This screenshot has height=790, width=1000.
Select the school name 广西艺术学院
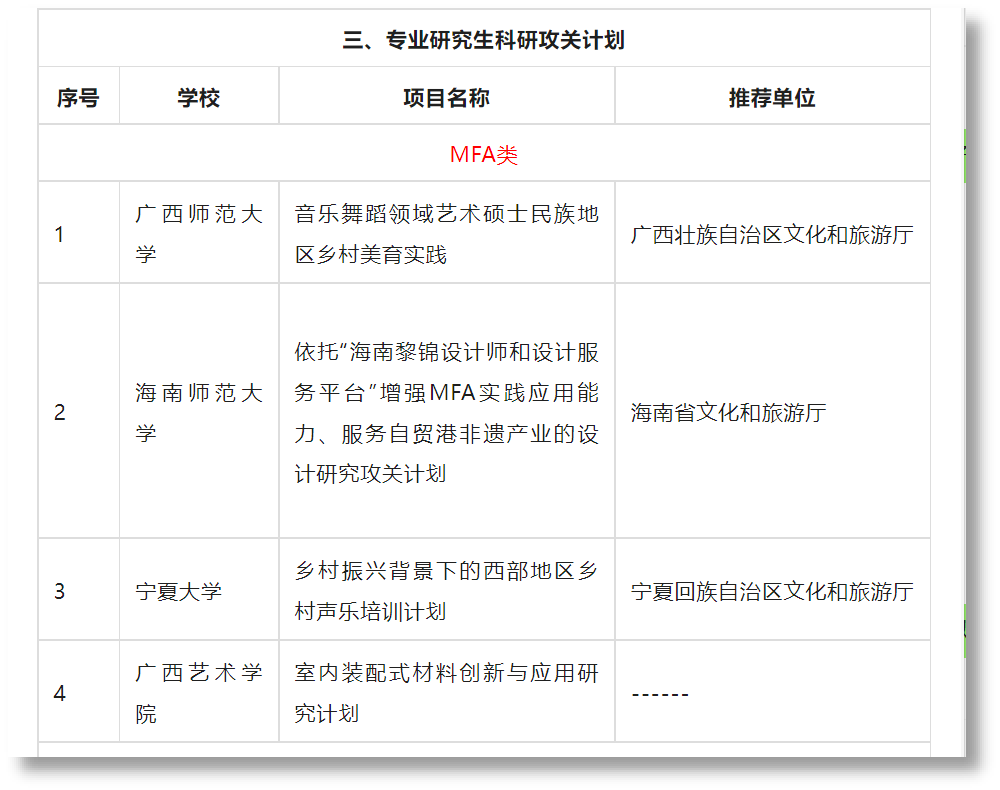198,690
